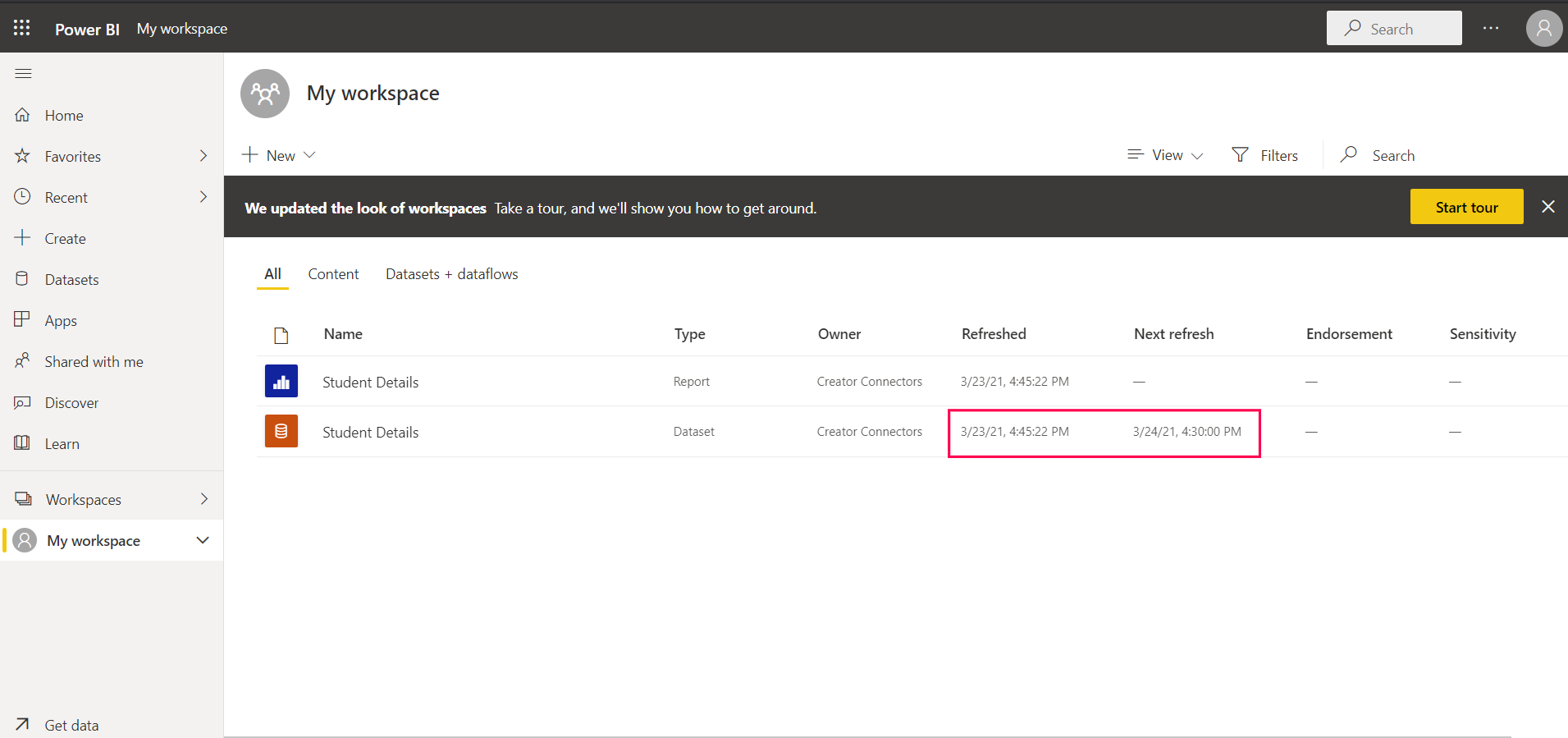Expand the My workspace chevron in sidebar
Viewport: 1568px width, 738px height.
point(203,540)
